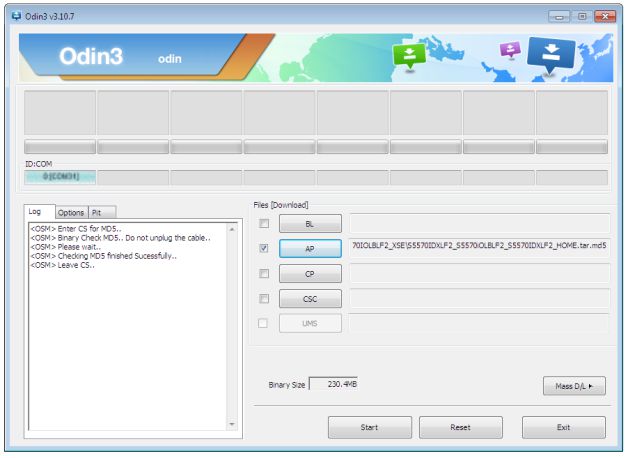Click log line 'Checking MD5 finished Sucessfully..'
Viewport: 629px width, 458px height.
[x=103, y=256]
